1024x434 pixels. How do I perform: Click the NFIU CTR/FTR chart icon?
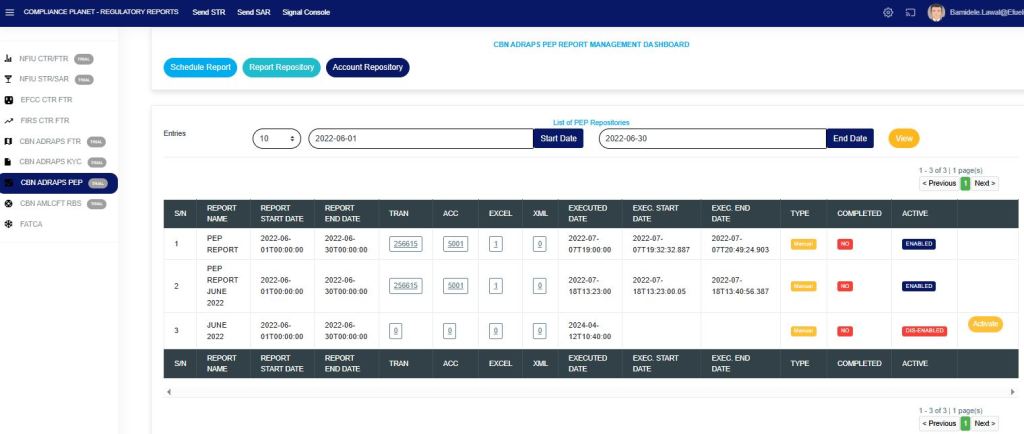coord(9,58)
